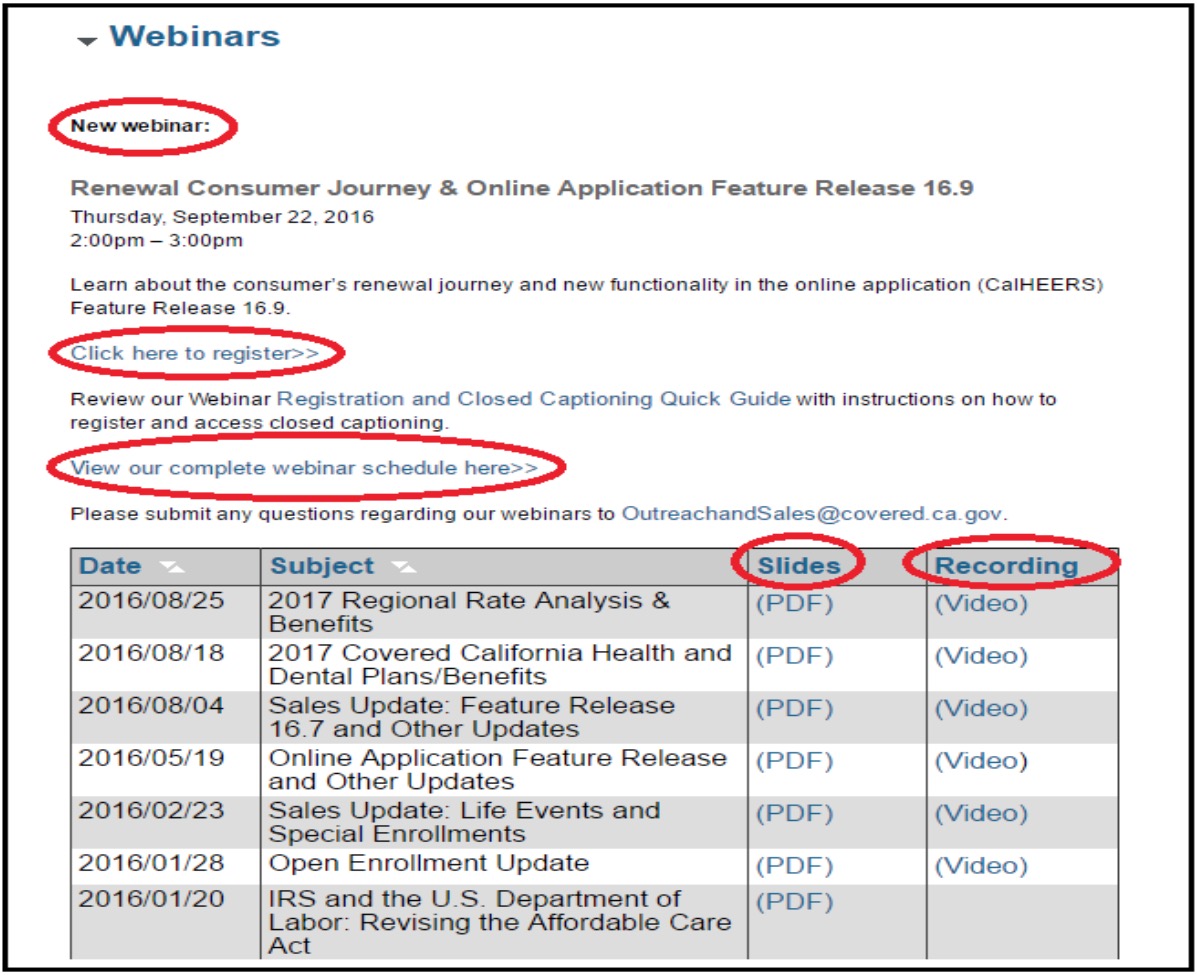Click the Date column header
Screen dimensions: 1197x975
(110, 566)
